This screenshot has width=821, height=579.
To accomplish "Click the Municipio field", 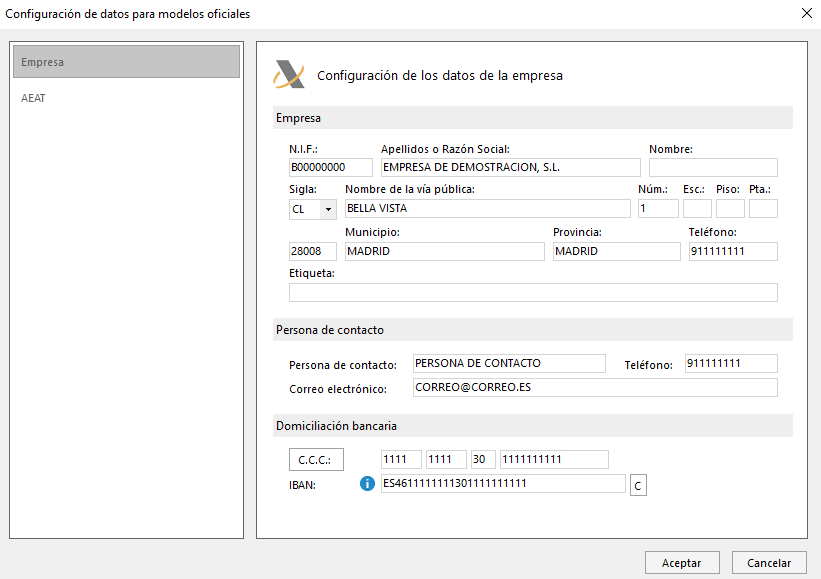I will tap(444, 251).
